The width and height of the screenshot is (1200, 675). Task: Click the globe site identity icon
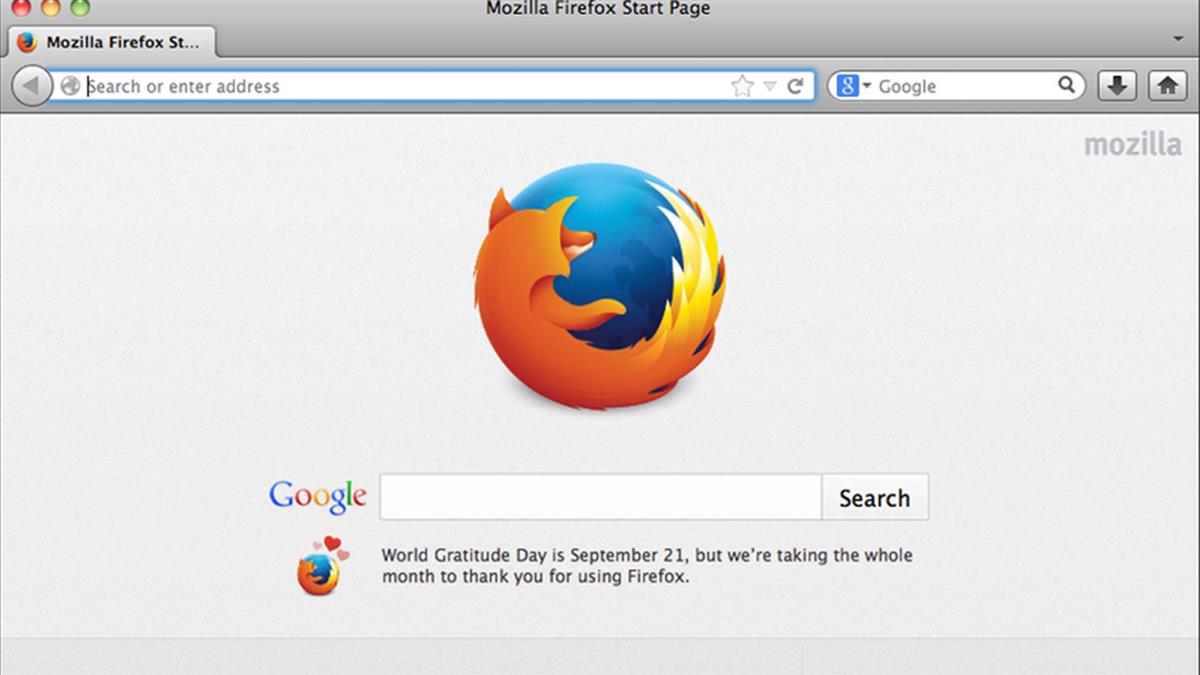70,86
